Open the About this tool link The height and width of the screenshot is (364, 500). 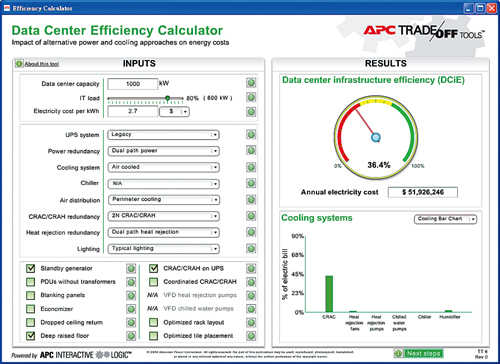[x=42, y=64]
